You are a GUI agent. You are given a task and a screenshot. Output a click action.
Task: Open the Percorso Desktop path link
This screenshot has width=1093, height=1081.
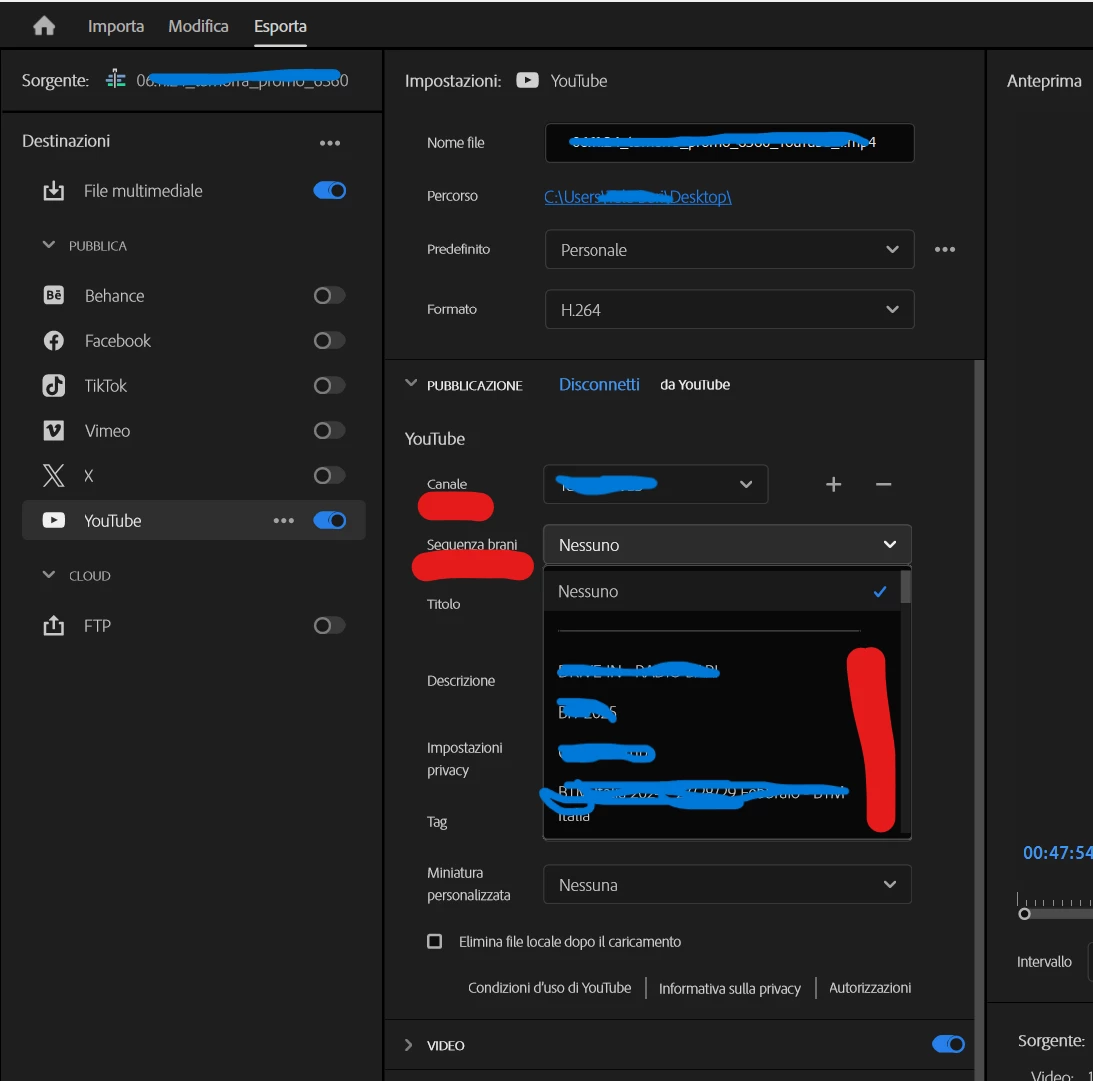tap(638, 197)
